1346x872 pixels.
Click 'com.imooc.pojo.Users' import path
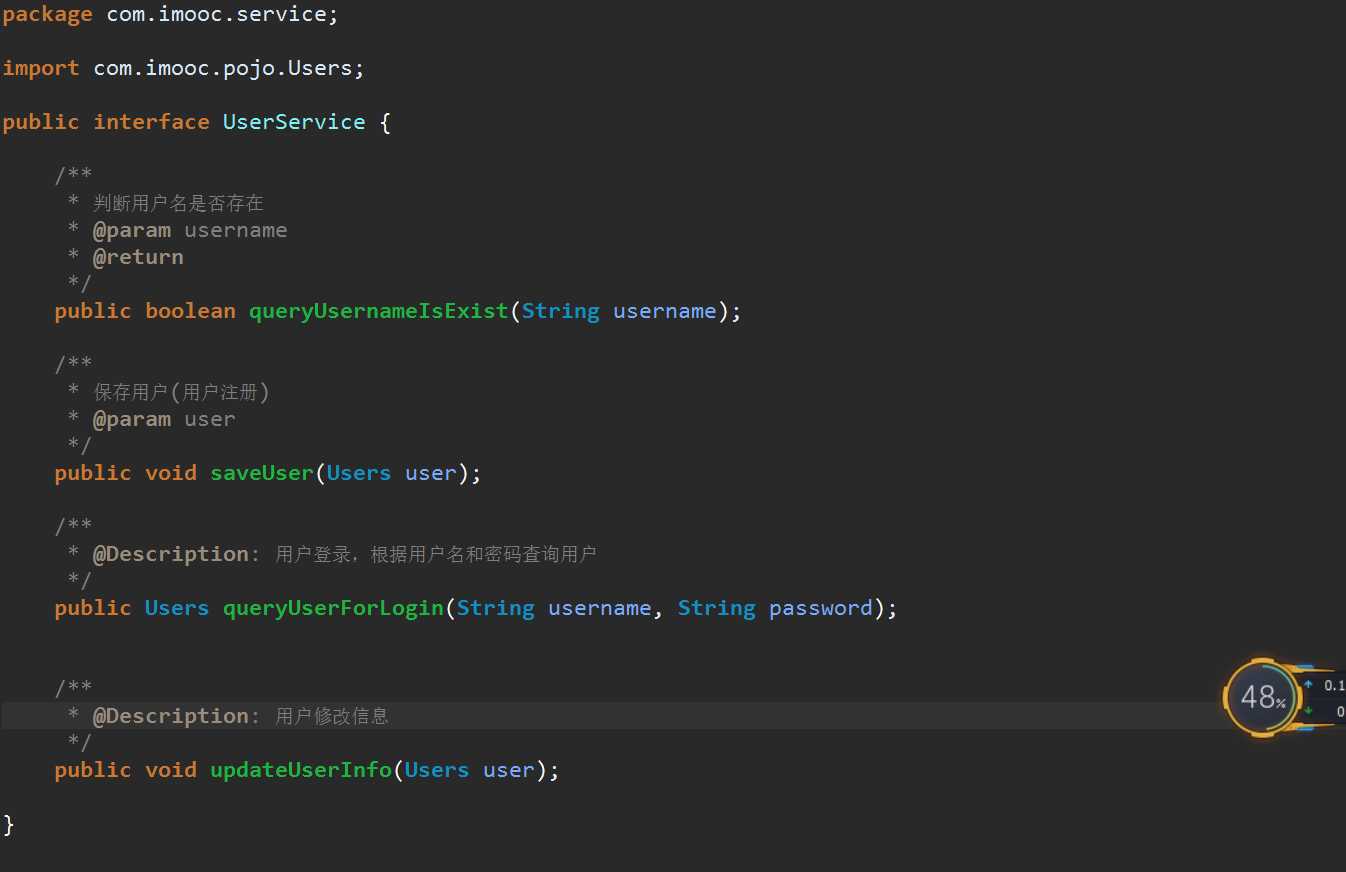223,68
